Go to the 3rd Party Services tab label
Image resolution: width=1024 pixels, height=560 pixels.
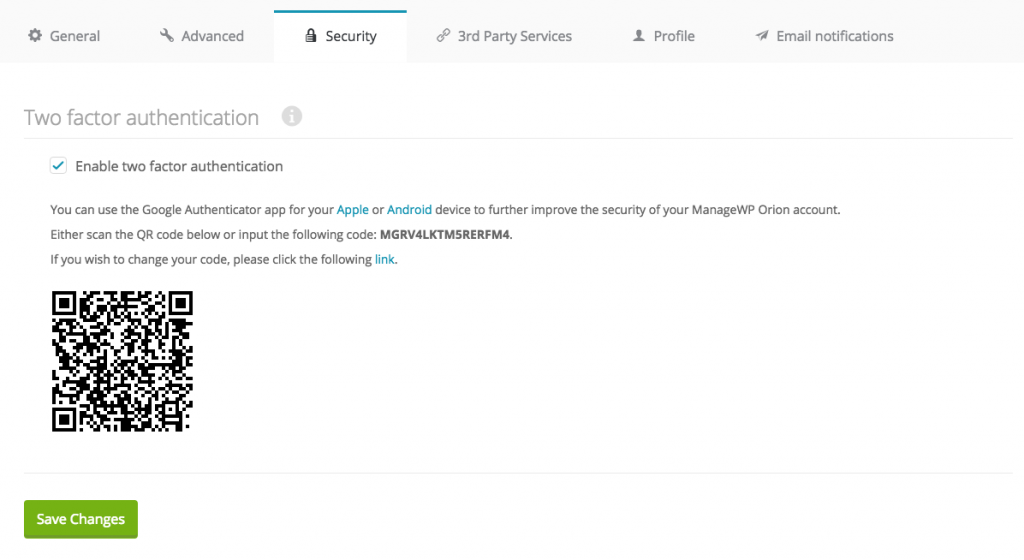point(514,36)
